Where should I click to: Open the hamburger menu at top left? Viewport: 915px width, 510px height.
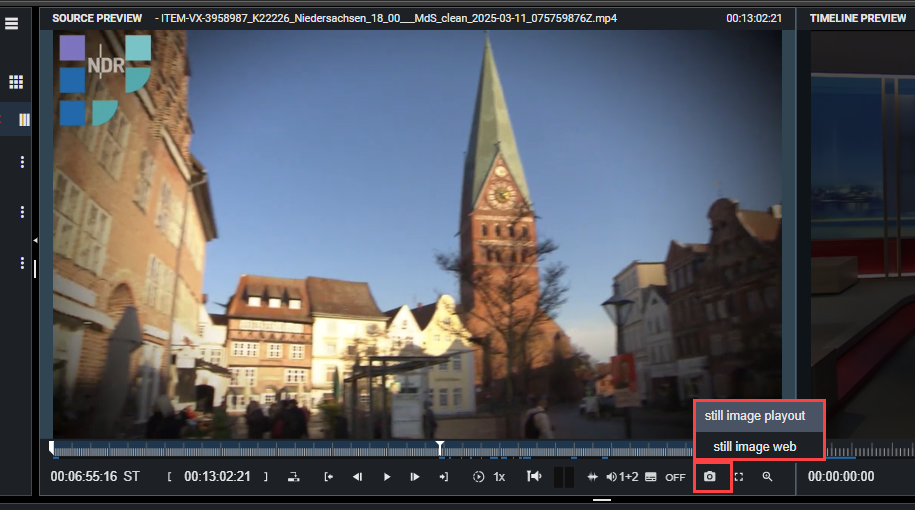point(12,23)
